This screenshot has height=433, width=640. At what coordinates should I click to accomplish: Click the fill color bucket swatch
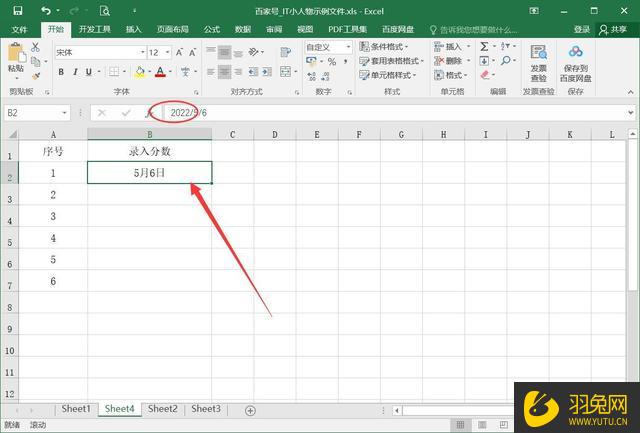(140, 72)
